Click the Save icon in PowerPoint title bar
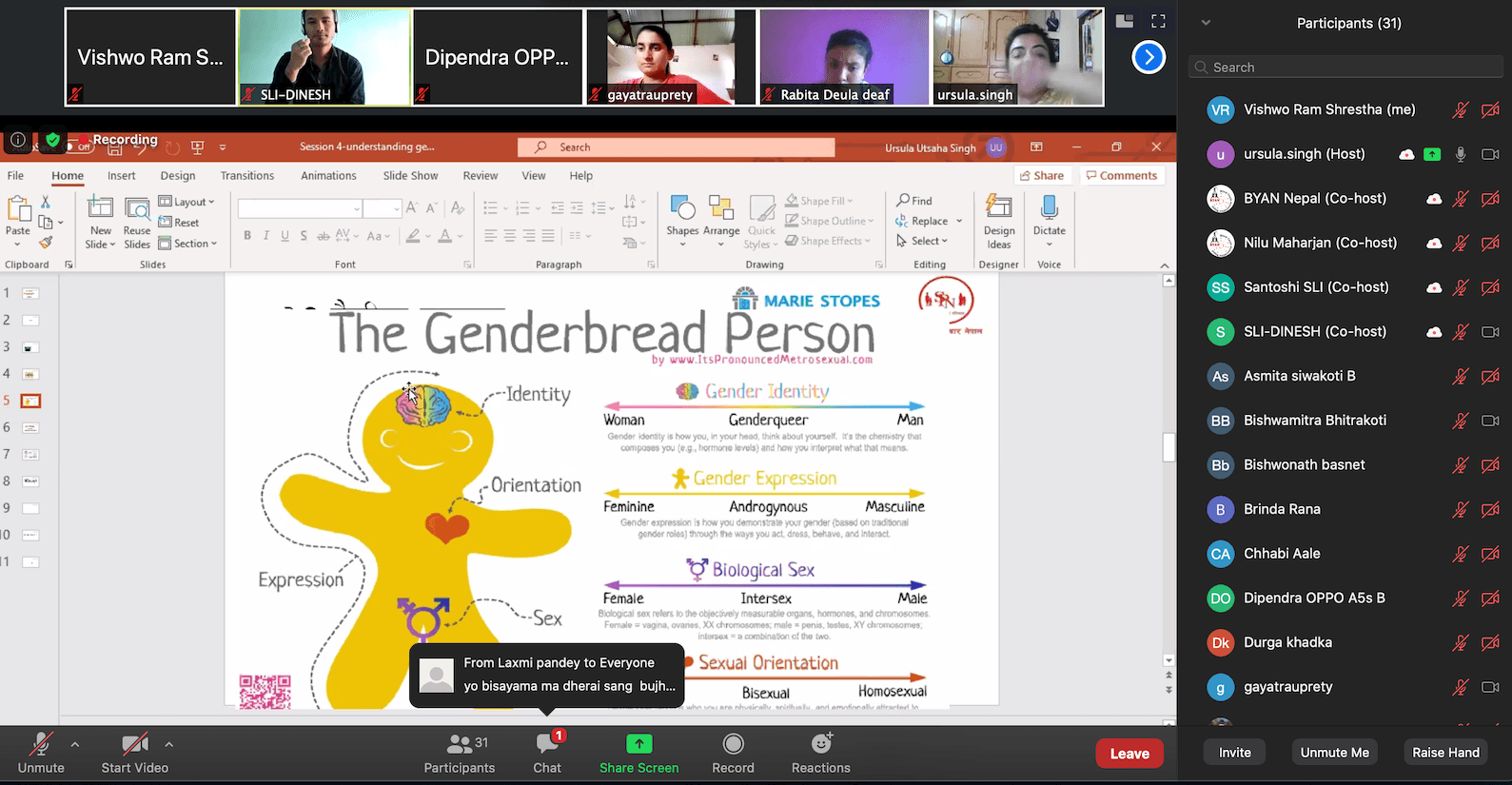Image resolution: width=1512 pixels, height=785 pixels. coord(115,148)
